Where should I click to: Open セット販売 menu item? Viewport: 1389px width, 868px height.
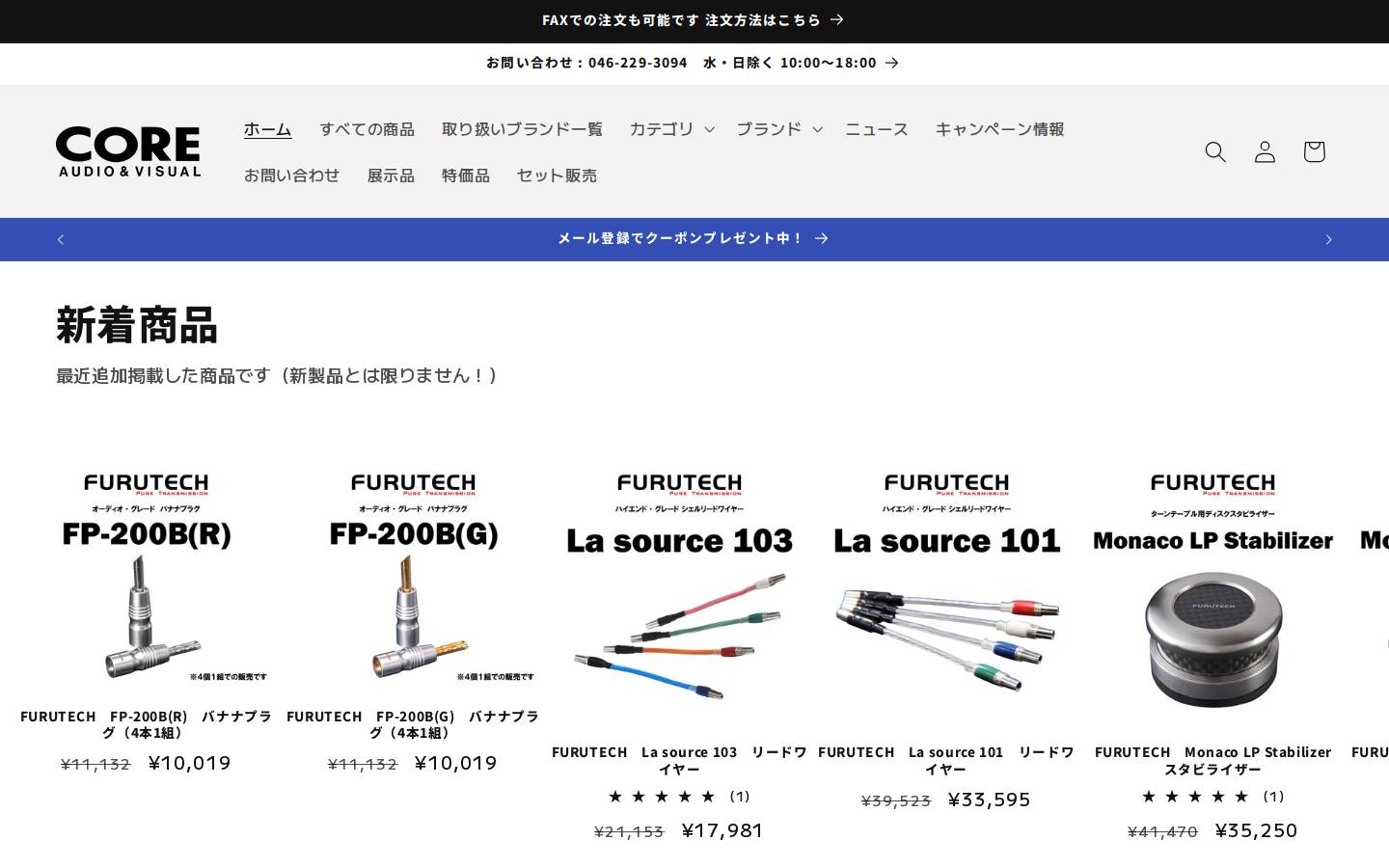(x=557, y=175)
